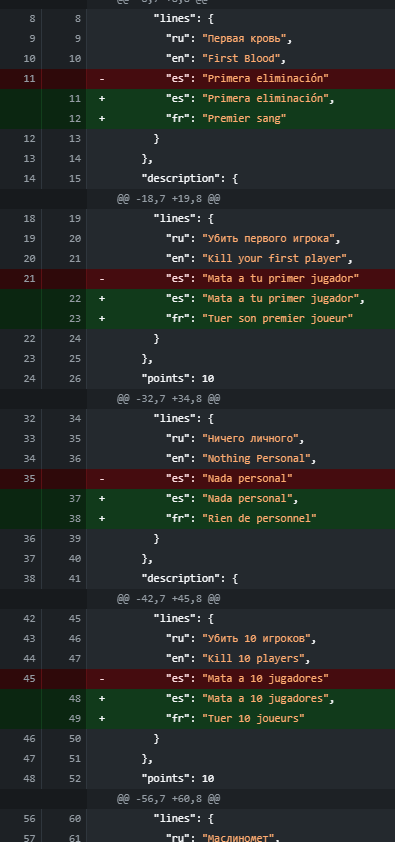Click the closing brace on new line 50

click(156, 739)
